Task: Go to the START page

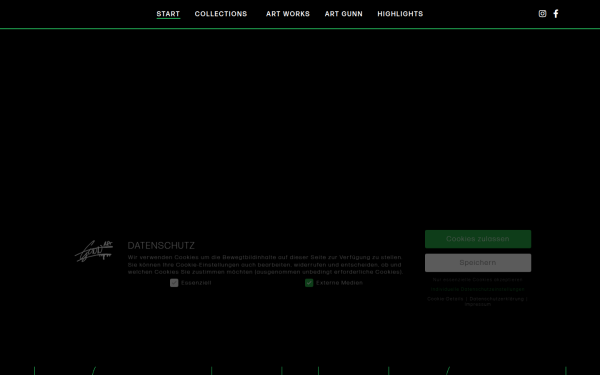Action: [x=168, y=14]
